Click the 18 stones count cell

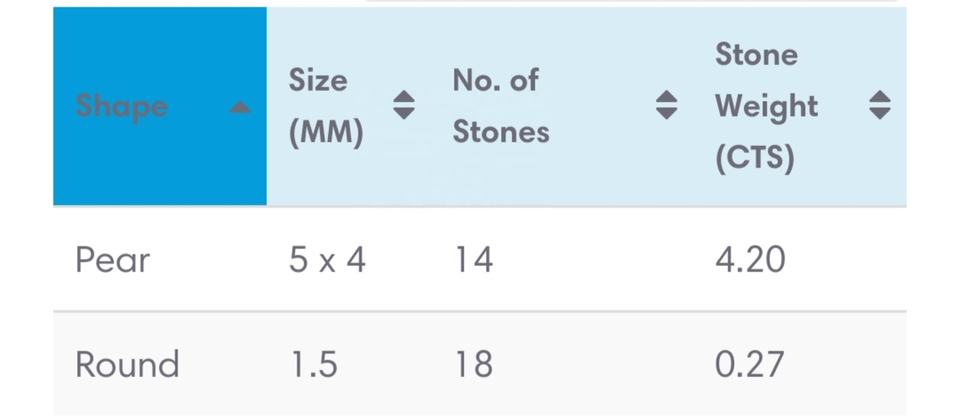point(473,364)
